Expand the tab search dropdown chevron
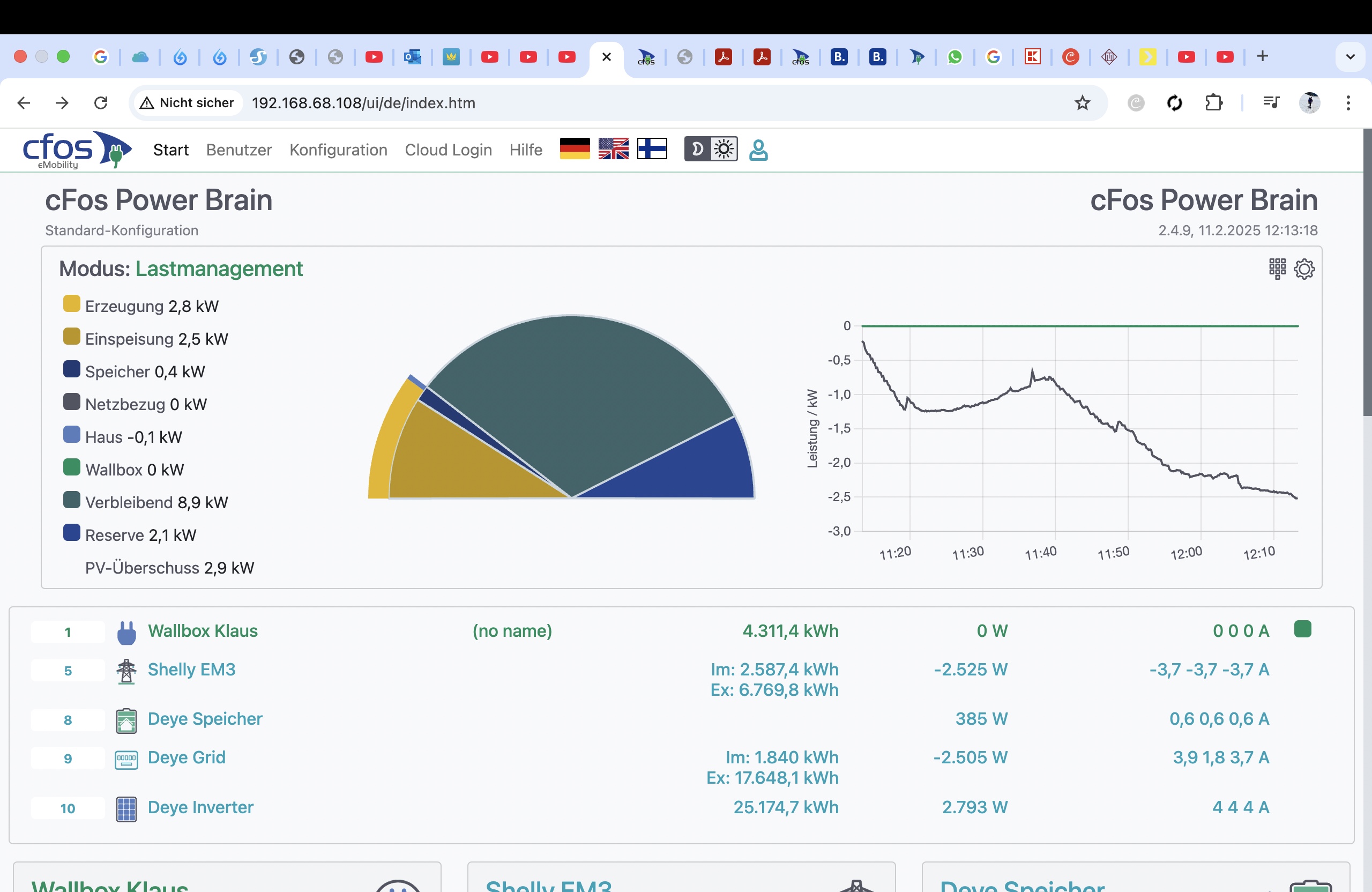This screenshot has width=1372, height=892. pyautogui.click(x=1350, y=56)
